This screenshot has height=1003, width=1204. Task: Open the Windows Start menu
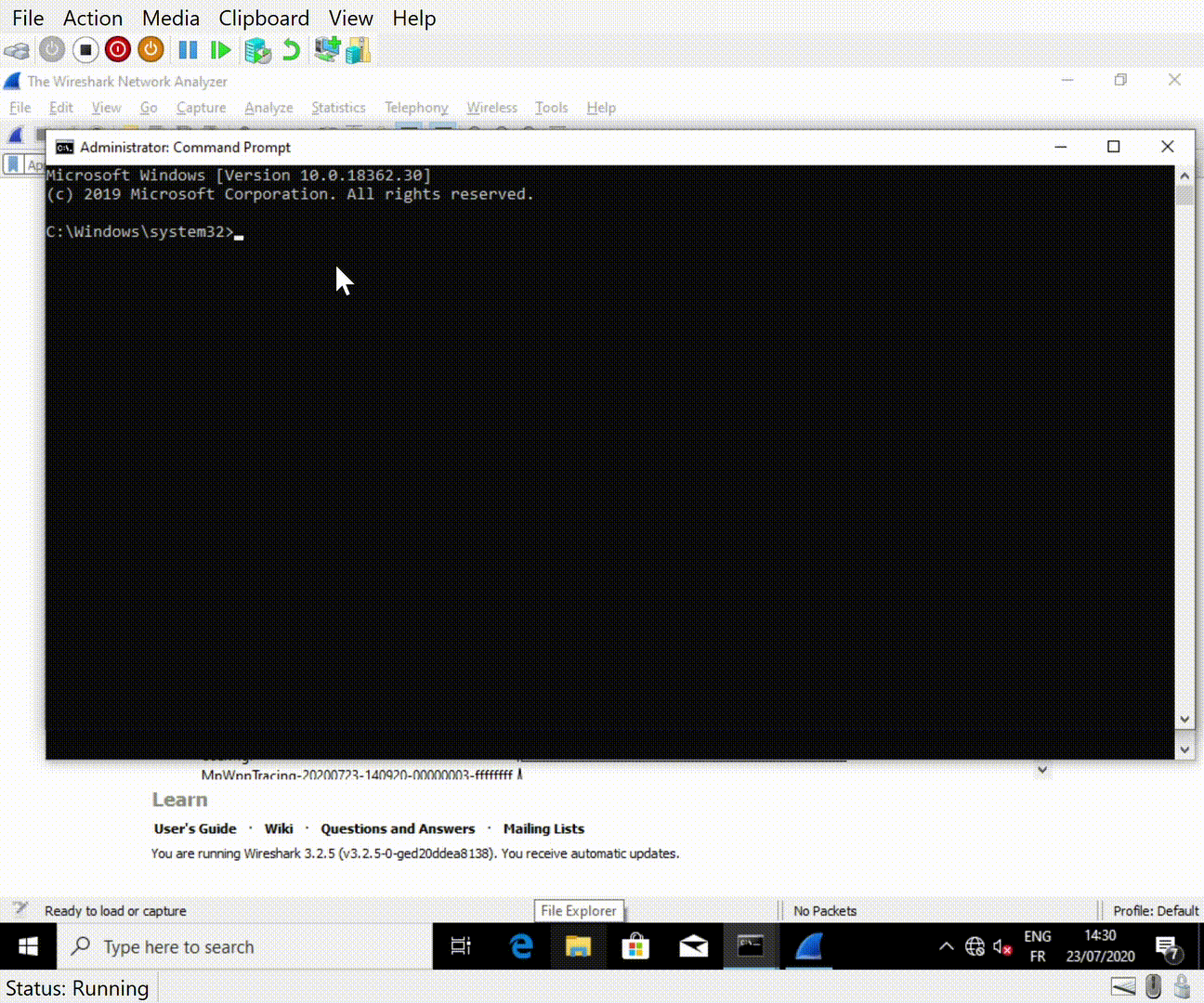point(28,946)
